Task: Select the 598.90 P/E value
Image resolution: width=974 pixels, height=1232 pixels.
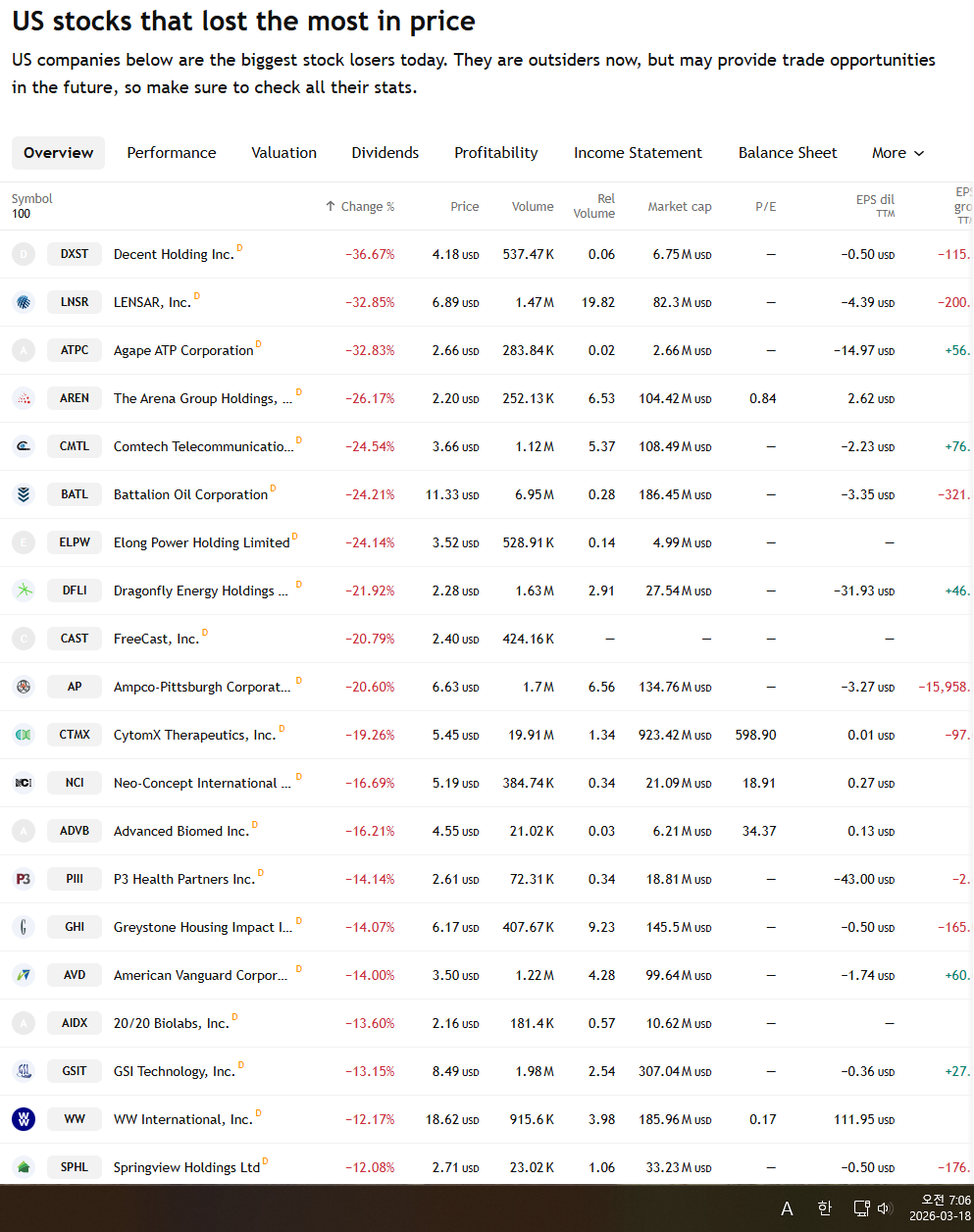Action: click(x=755, y=735)
